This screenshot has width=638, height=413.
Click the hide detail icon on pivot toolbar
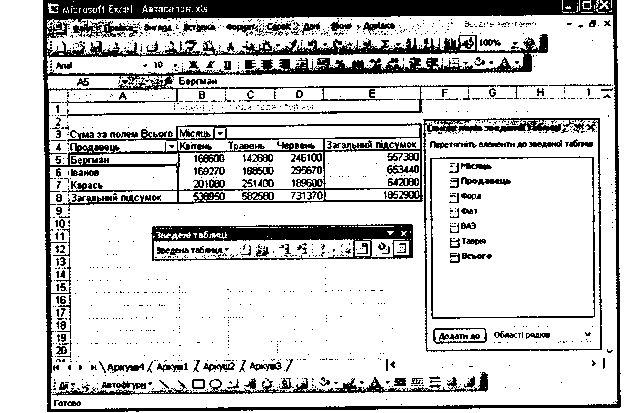coord(286,249)
